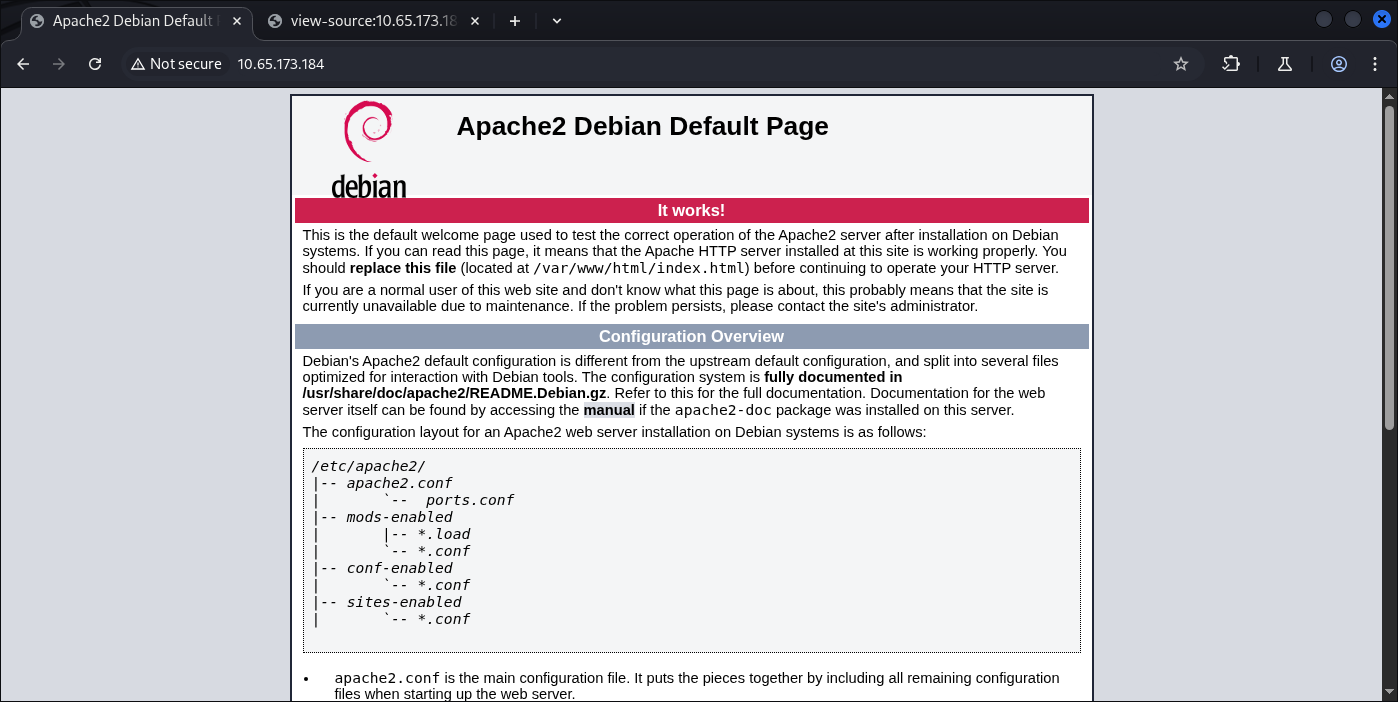Open the Extensions puzzle-piece menu
1398x702 pixels.
tap(1231, 64)
